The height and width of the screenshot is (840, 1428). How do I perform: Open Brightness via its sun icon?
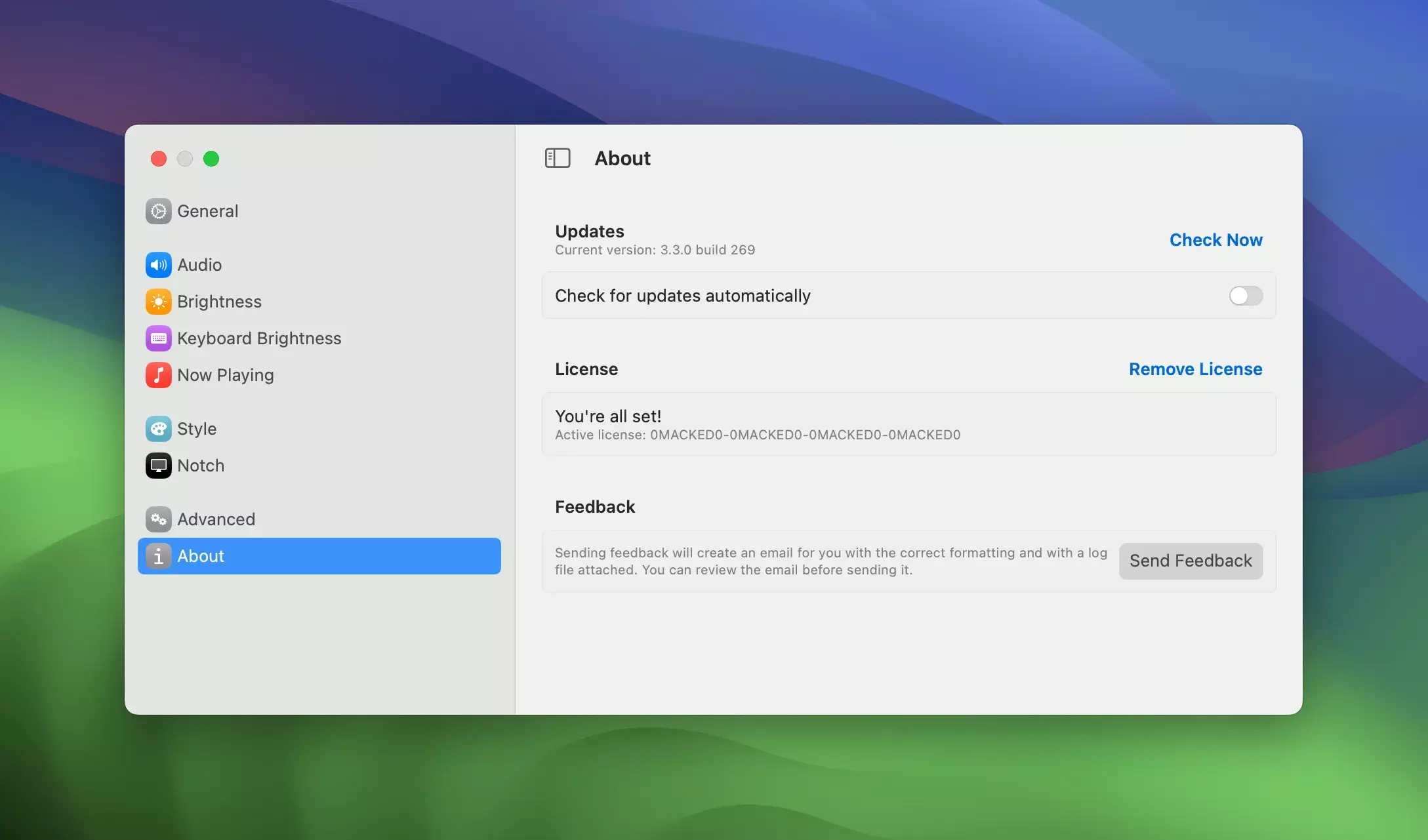click(x=158, y=302)
